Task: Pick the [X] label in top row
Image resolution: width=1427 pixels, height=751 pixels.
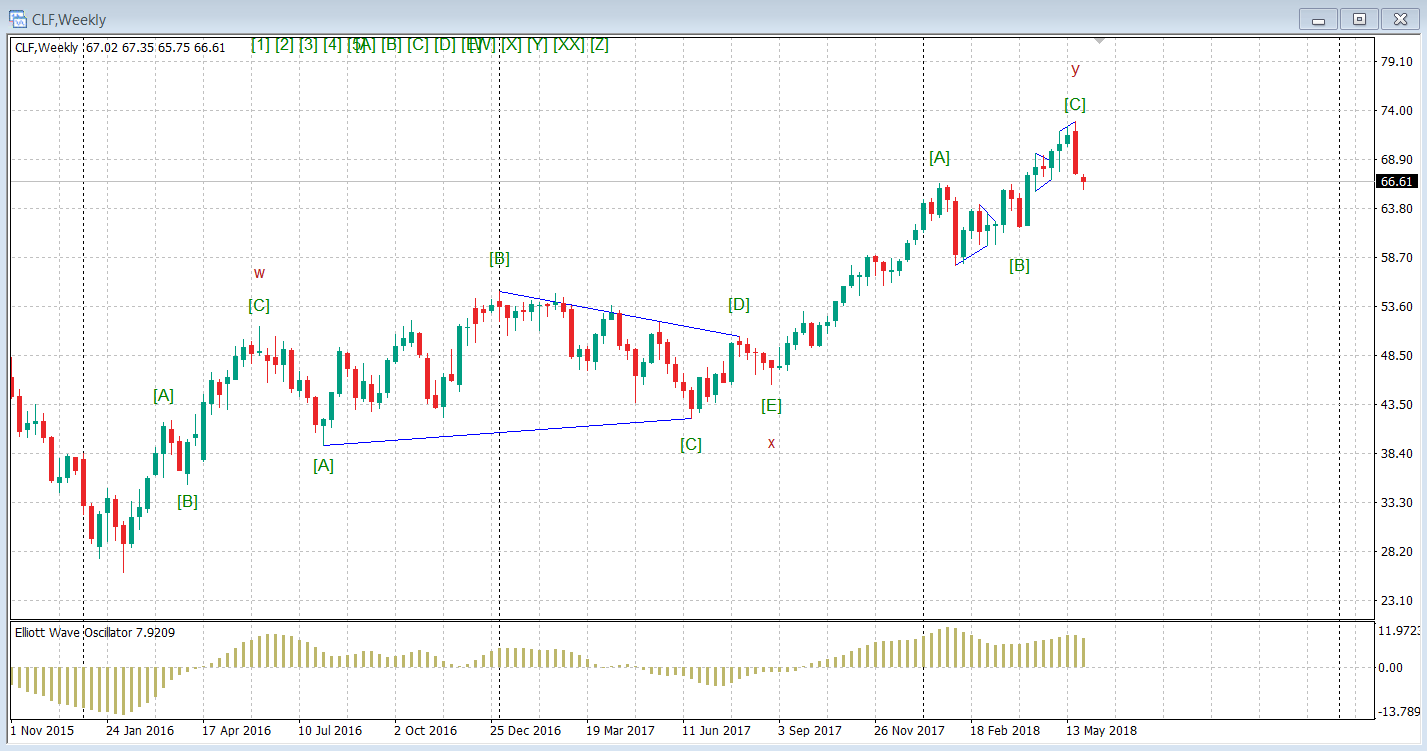Action: 512,45
